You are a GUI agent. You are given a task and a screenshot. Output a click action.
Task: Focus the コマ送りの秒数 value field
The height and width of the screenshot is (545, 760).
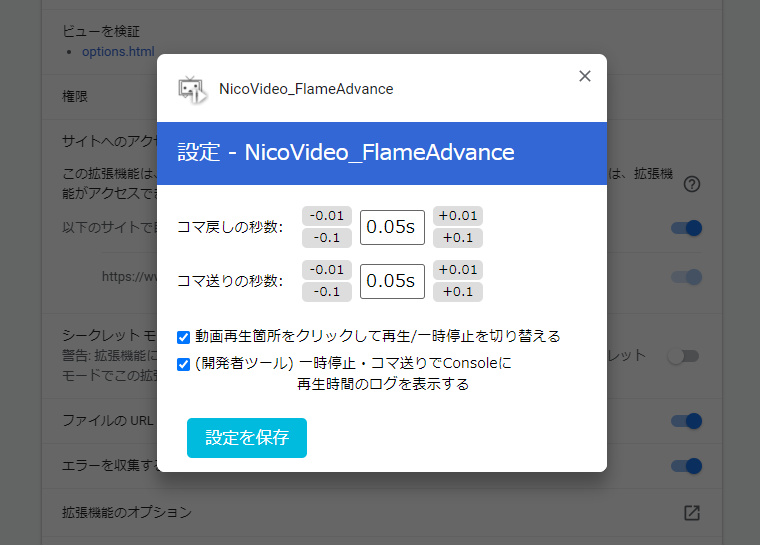click(x=392, y=281)
